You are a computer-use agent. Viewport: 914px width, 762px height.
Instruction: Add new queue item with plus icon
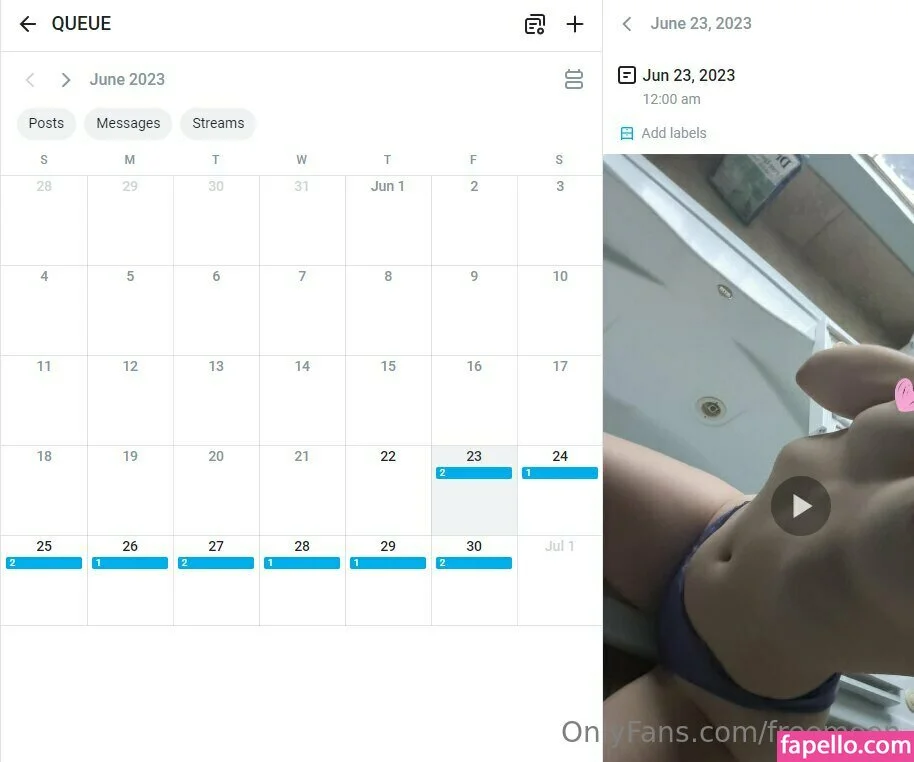click(x=575, y=24)
